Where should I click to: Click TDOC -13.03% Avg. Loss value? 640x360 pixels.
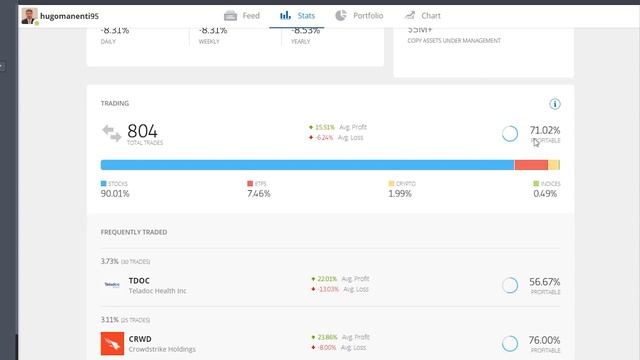click(x=328, y=289)
